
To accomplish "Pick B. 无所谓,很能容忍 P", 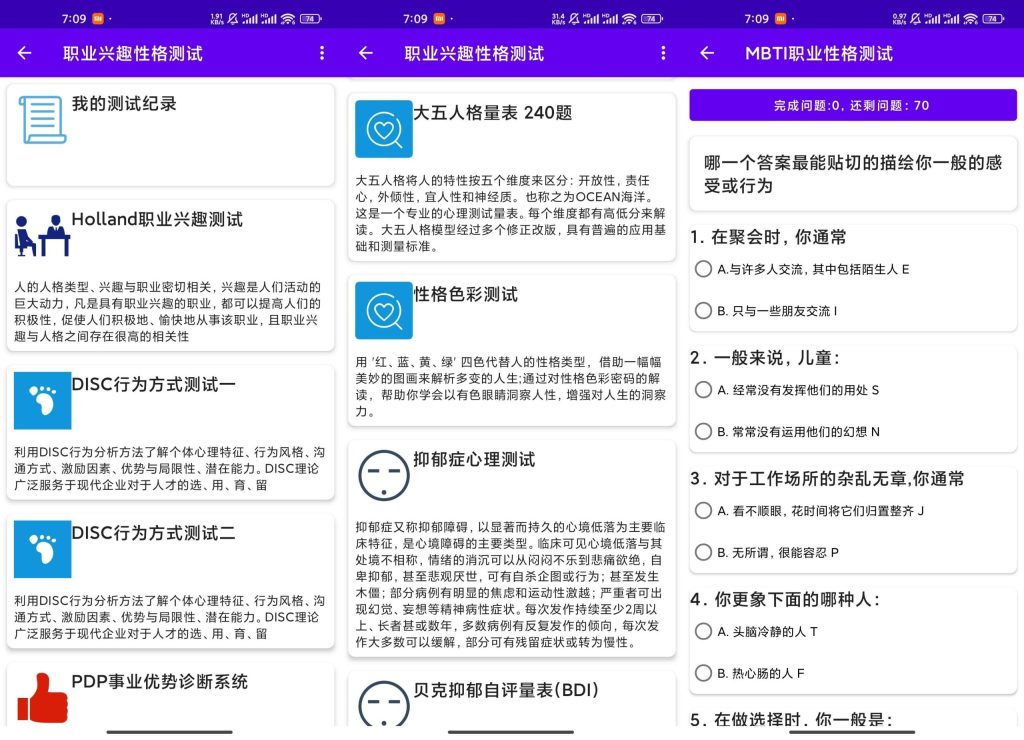I will click(767, 553).
